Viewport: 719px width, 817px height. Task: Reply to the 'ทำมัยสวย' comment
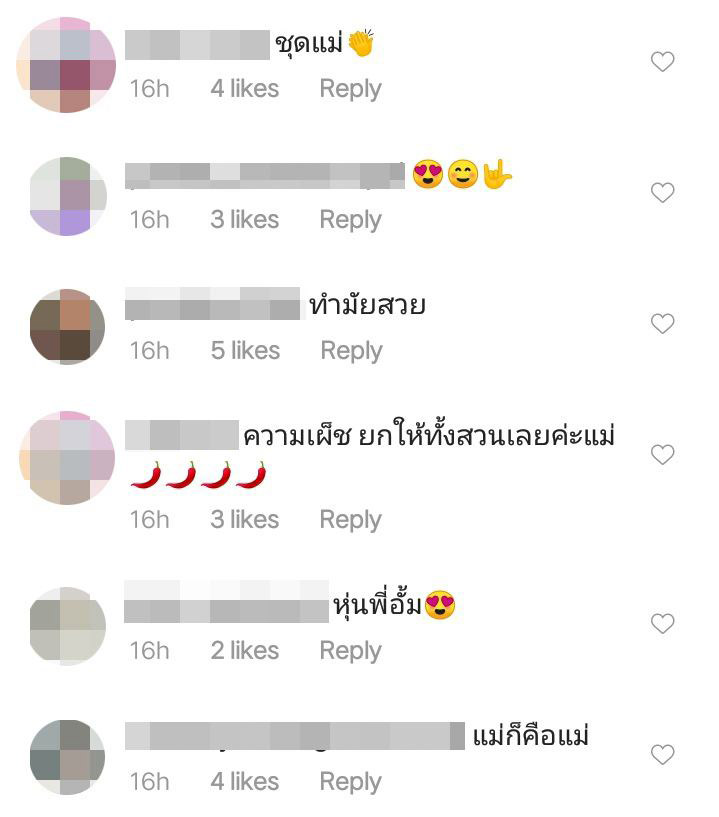(x=351, y=351)
